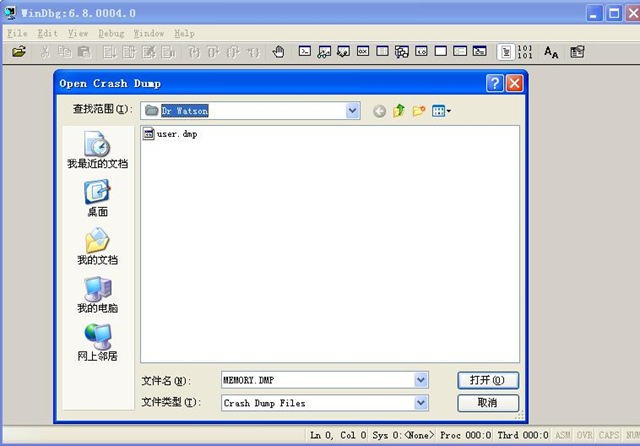Create a new folder in the dialog
The width and height of the screenshot is (640, 446).
point(419,111)
